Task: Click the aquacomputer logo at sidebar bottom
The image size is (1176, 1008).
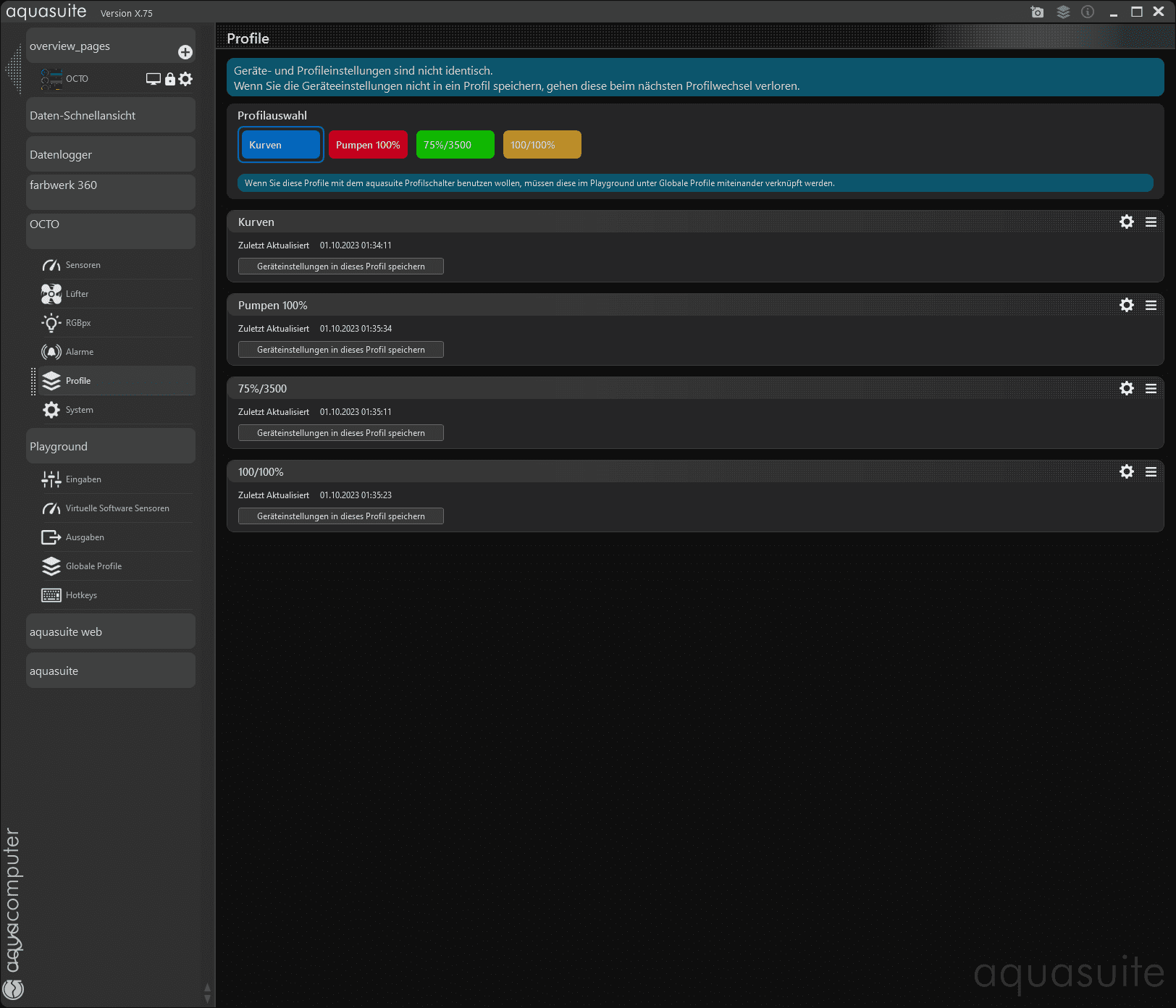Action: coord(13,989)
